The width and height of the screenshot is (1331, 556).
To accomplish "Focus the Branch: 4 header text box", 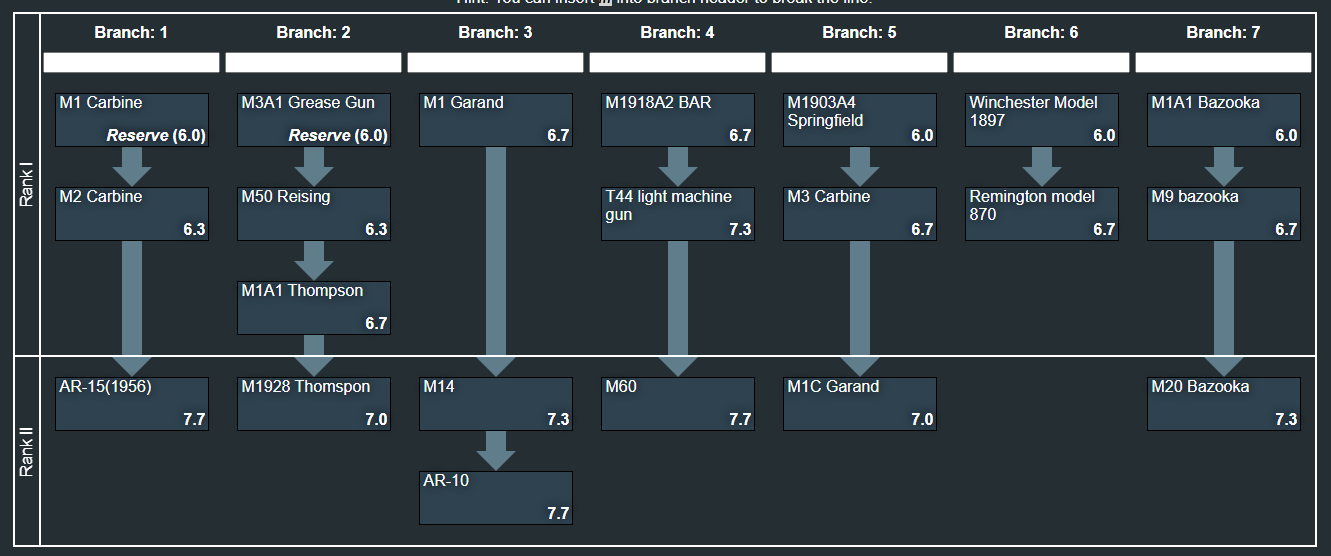I will click(x=678, y=63).
